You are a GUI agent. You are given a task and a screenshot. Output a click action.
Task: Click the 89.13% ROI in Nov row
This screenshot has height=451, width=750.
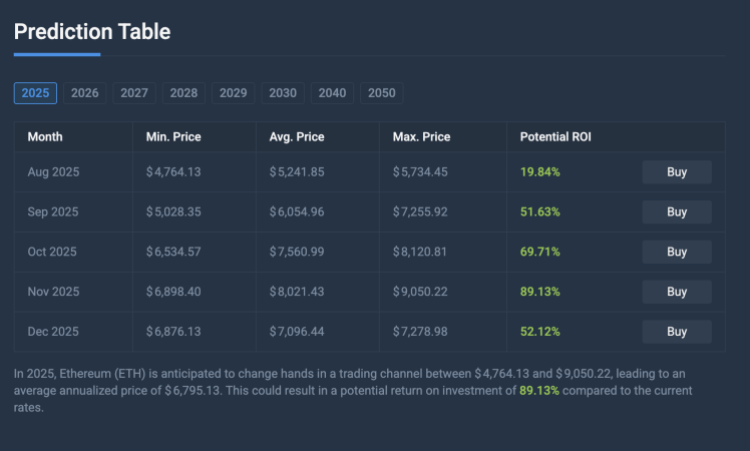[540, 292]
